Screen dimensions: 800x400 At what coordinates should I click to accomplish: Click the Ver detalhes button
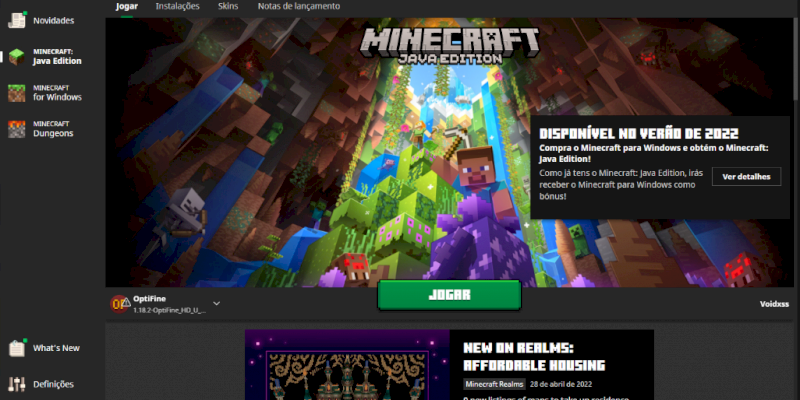pos(746,177)
